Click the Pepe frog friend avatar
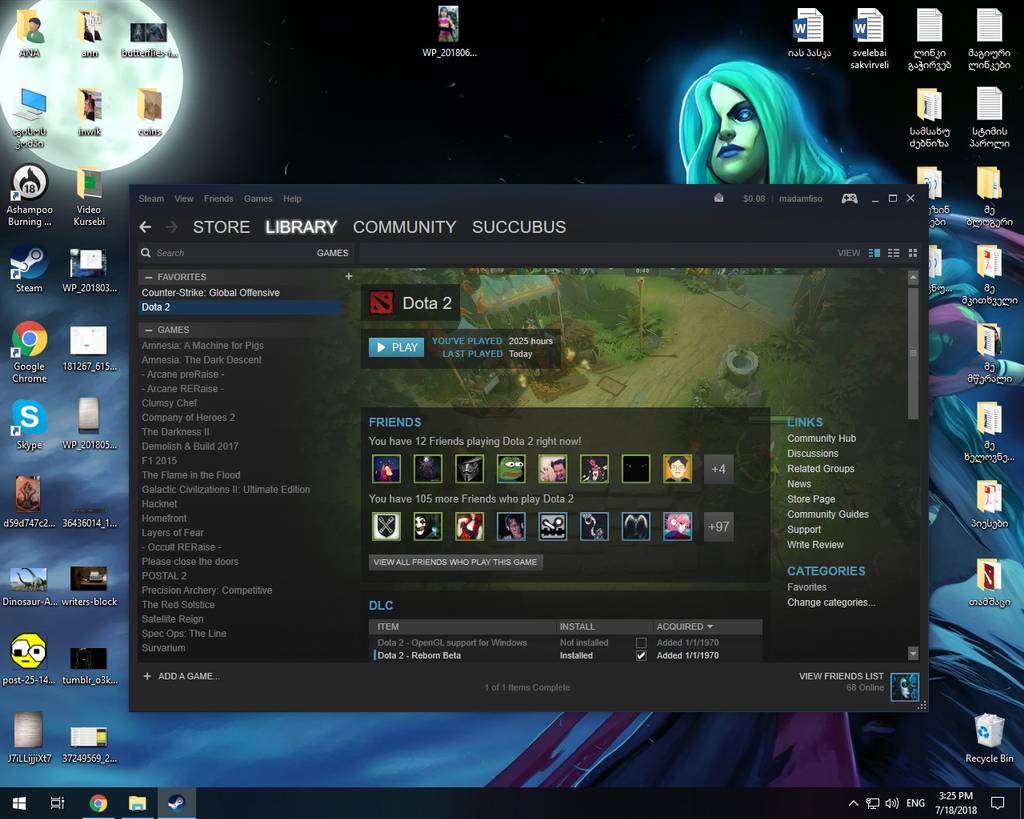This screenshot has height=819, width=1024. [x=511, y=469]
